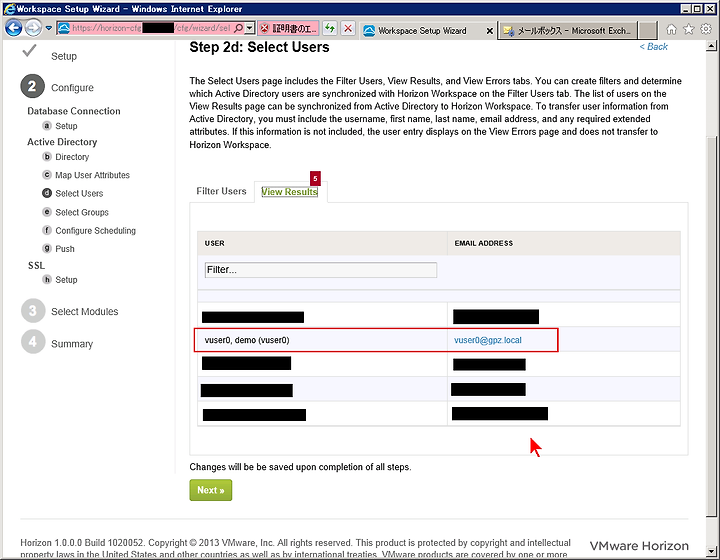
Task: Open the recent pages dropdown arrow
Action: 49,28
